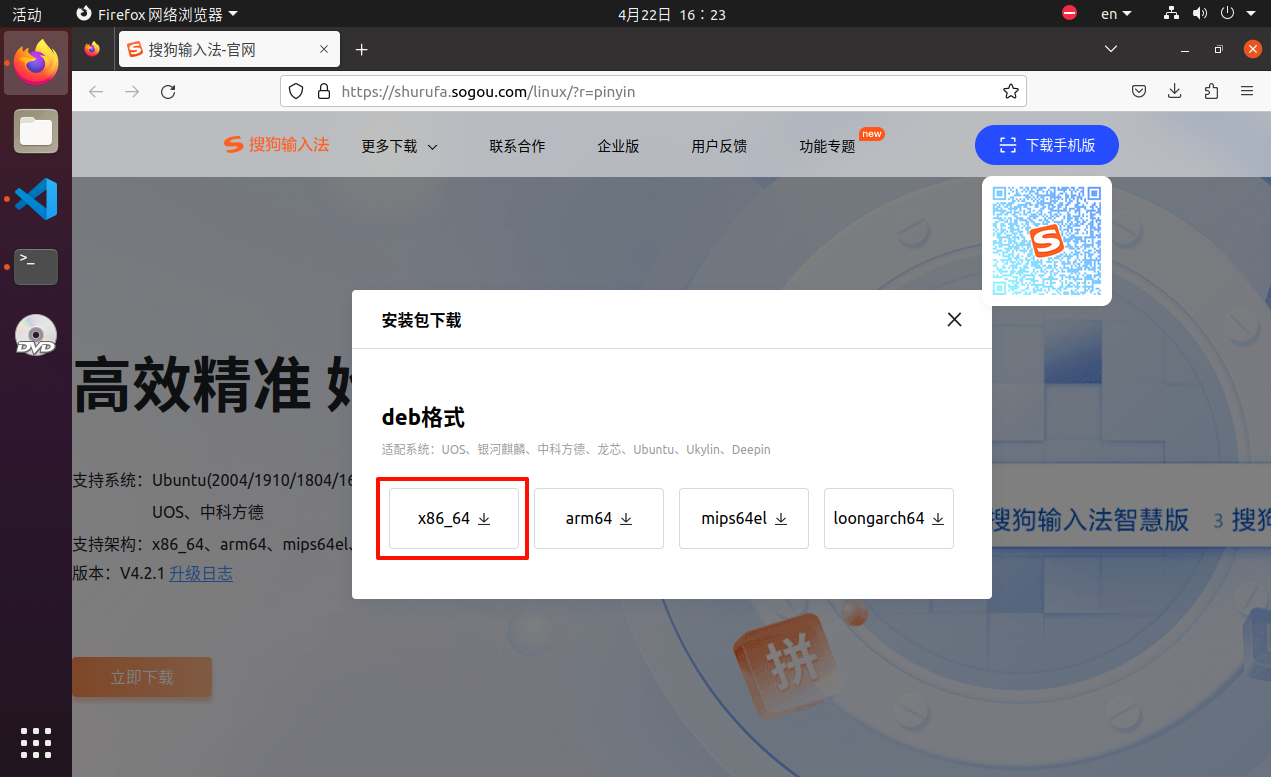Open Firefox网络浏览器 app menu in top bar
Image resolution: width=1271 pixels, height=777 pixels.
(157, 14)
